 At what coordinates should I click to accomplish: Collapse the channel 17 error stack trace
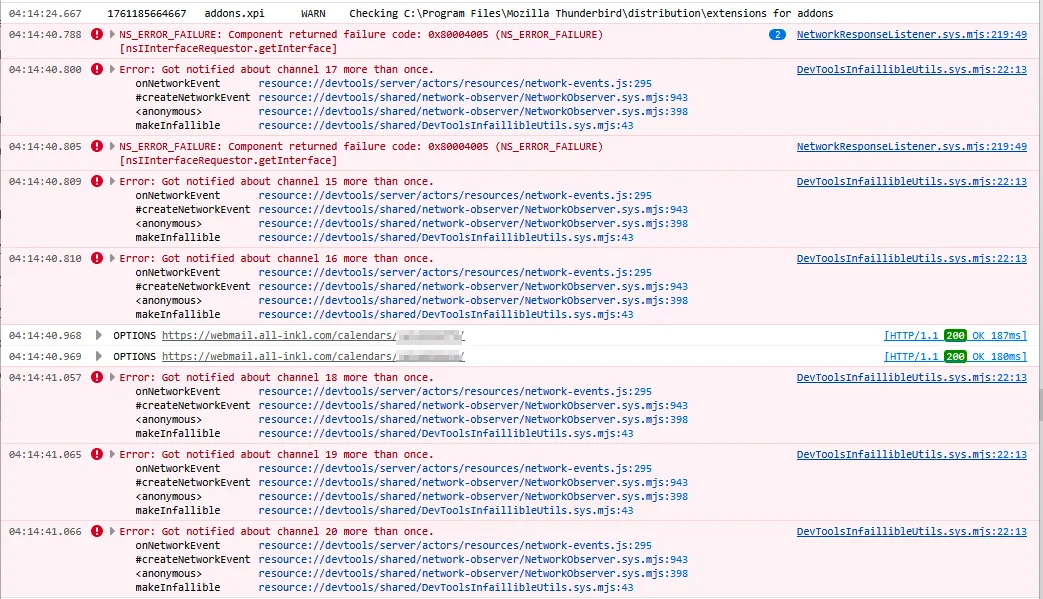coord(112,69)
